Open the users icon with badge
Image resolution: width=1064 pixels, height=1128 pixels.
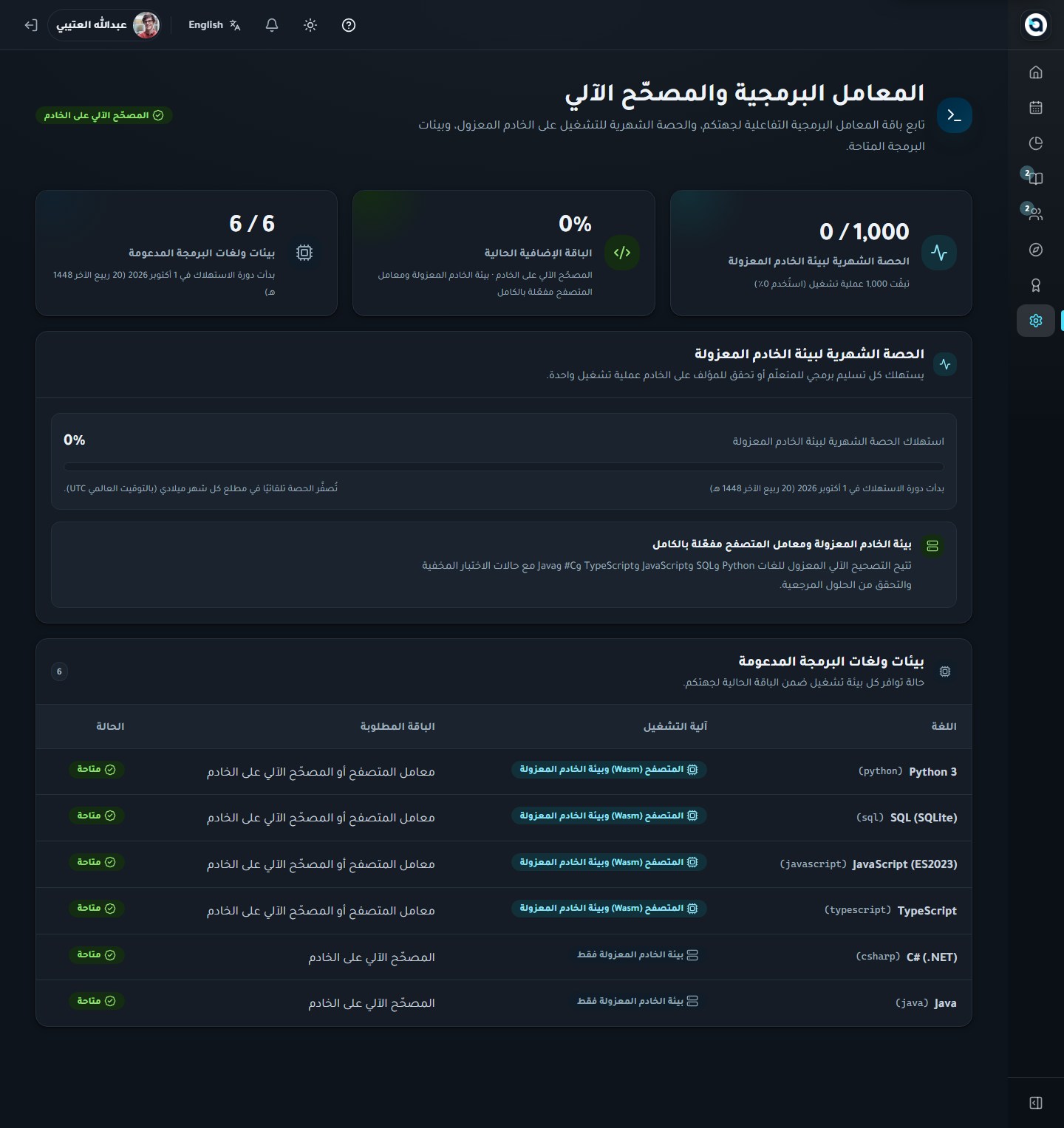(x=1035, y=213)
